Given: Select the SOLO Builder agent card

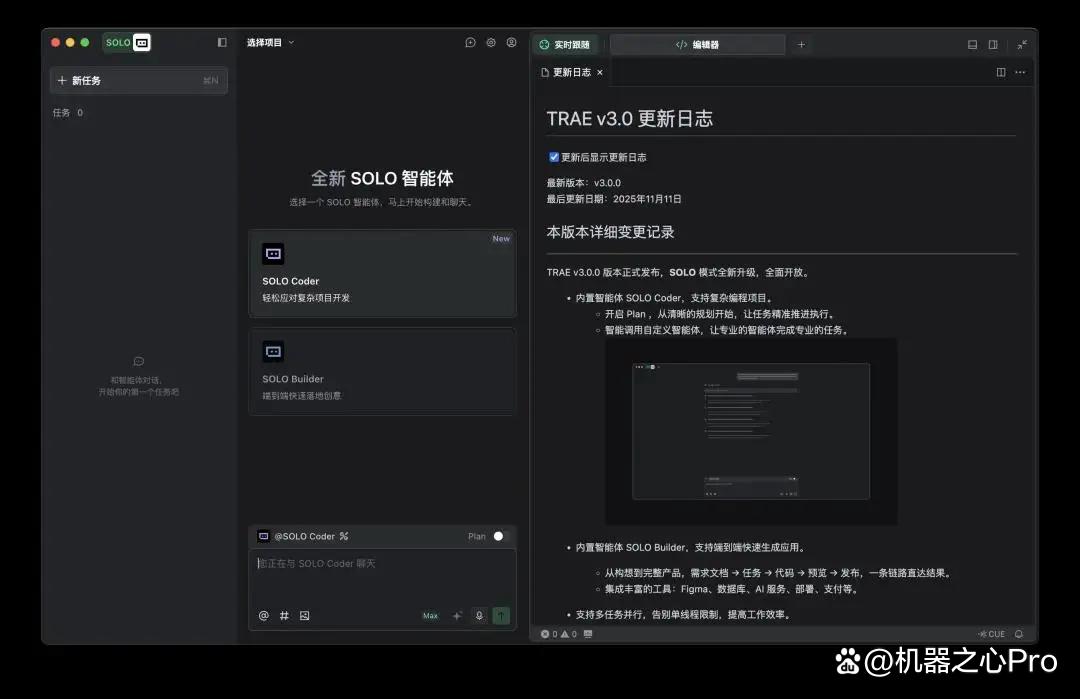Looking at the screenshot, I should pyautogui.click(x=382, y=372).
